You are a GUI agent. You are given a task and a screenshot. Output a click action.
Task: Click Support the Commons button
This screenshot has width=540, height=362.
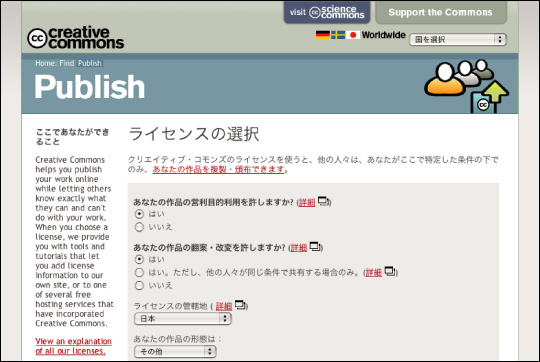[440, 12]
